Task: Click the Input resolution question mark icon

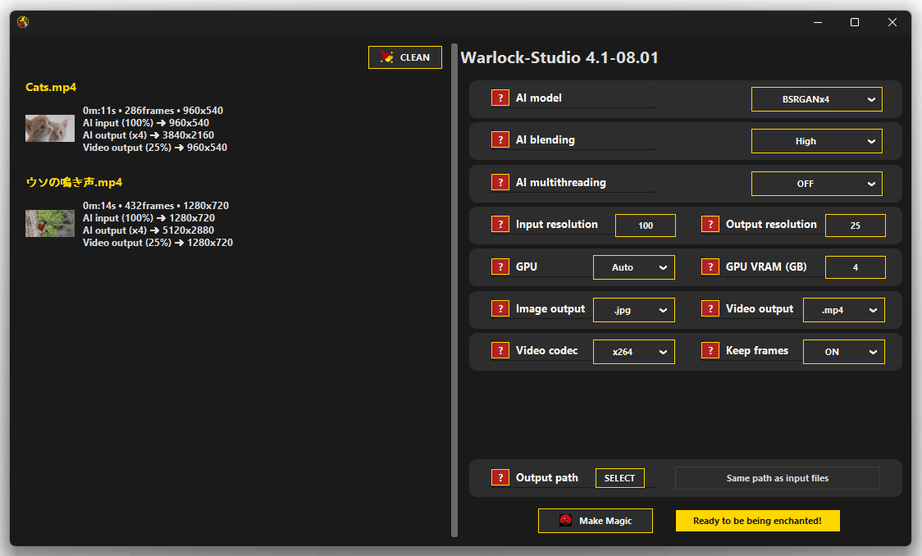Action: click(x=500, y=225)
